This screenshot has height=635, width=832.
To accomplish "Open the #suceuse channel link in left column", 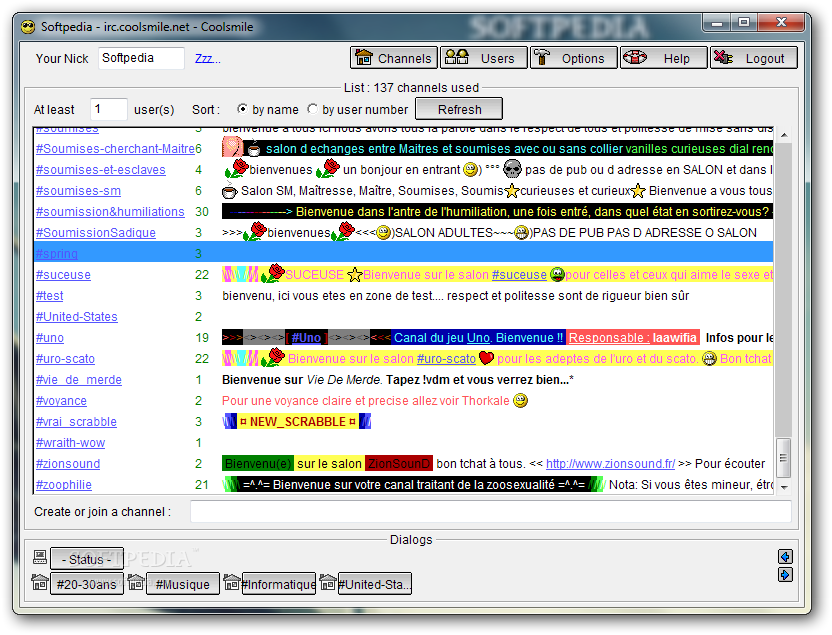I will point(63,275).
